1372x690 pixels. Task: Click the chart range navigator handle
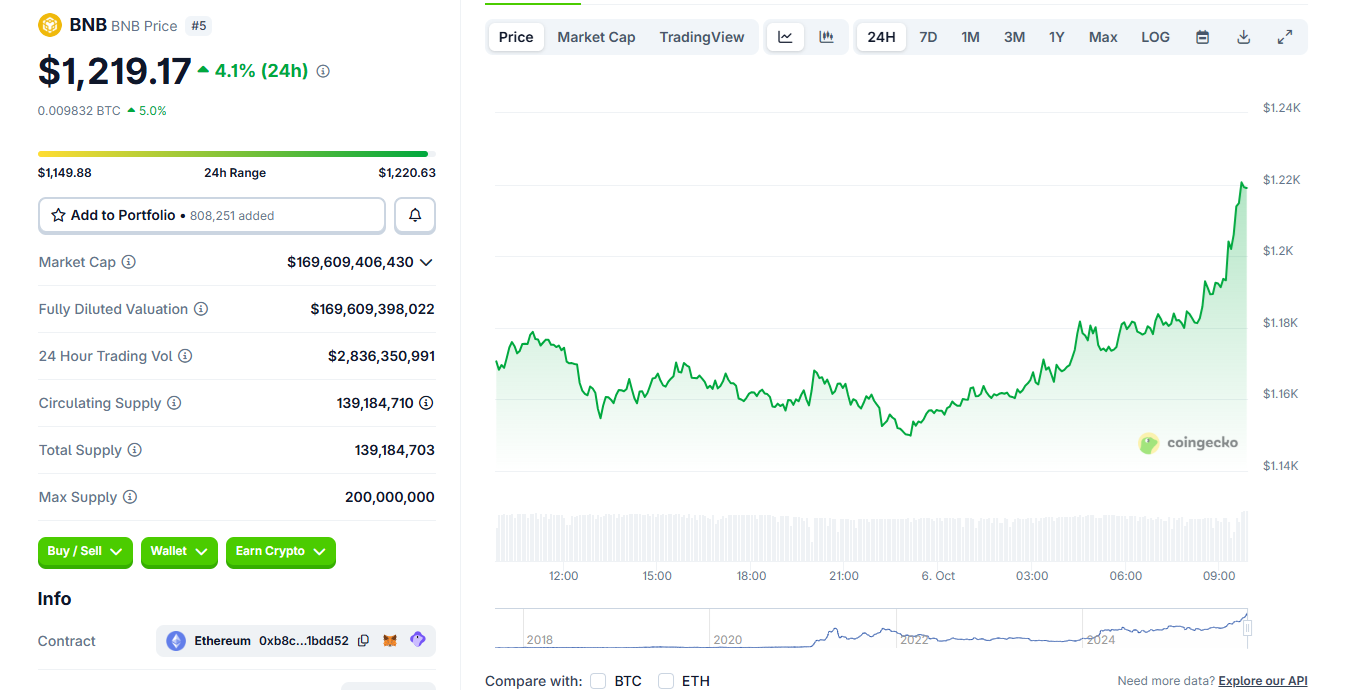click(x=1247, y=628)
